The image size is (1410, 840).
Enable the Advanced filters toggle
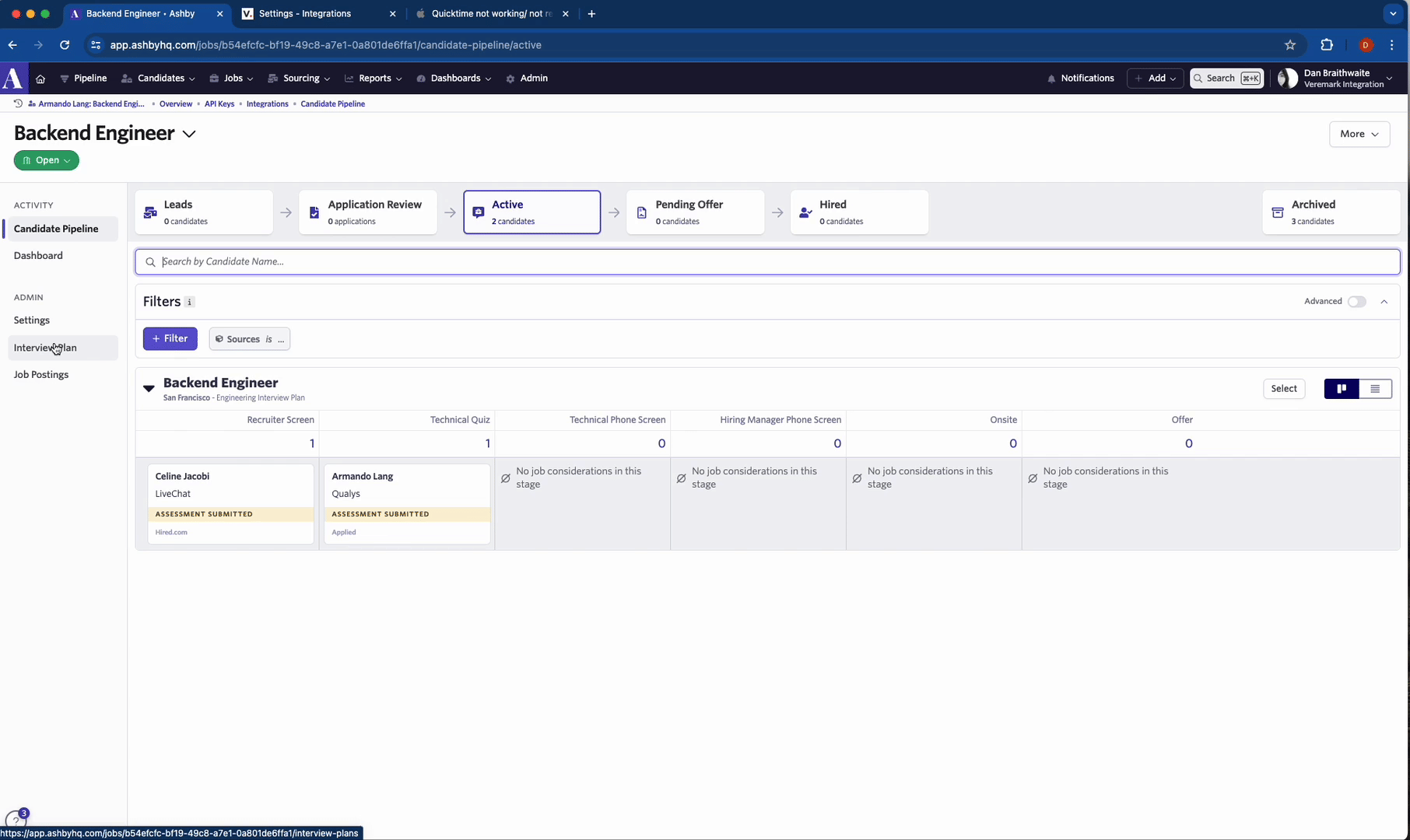tap(1356, 302)
